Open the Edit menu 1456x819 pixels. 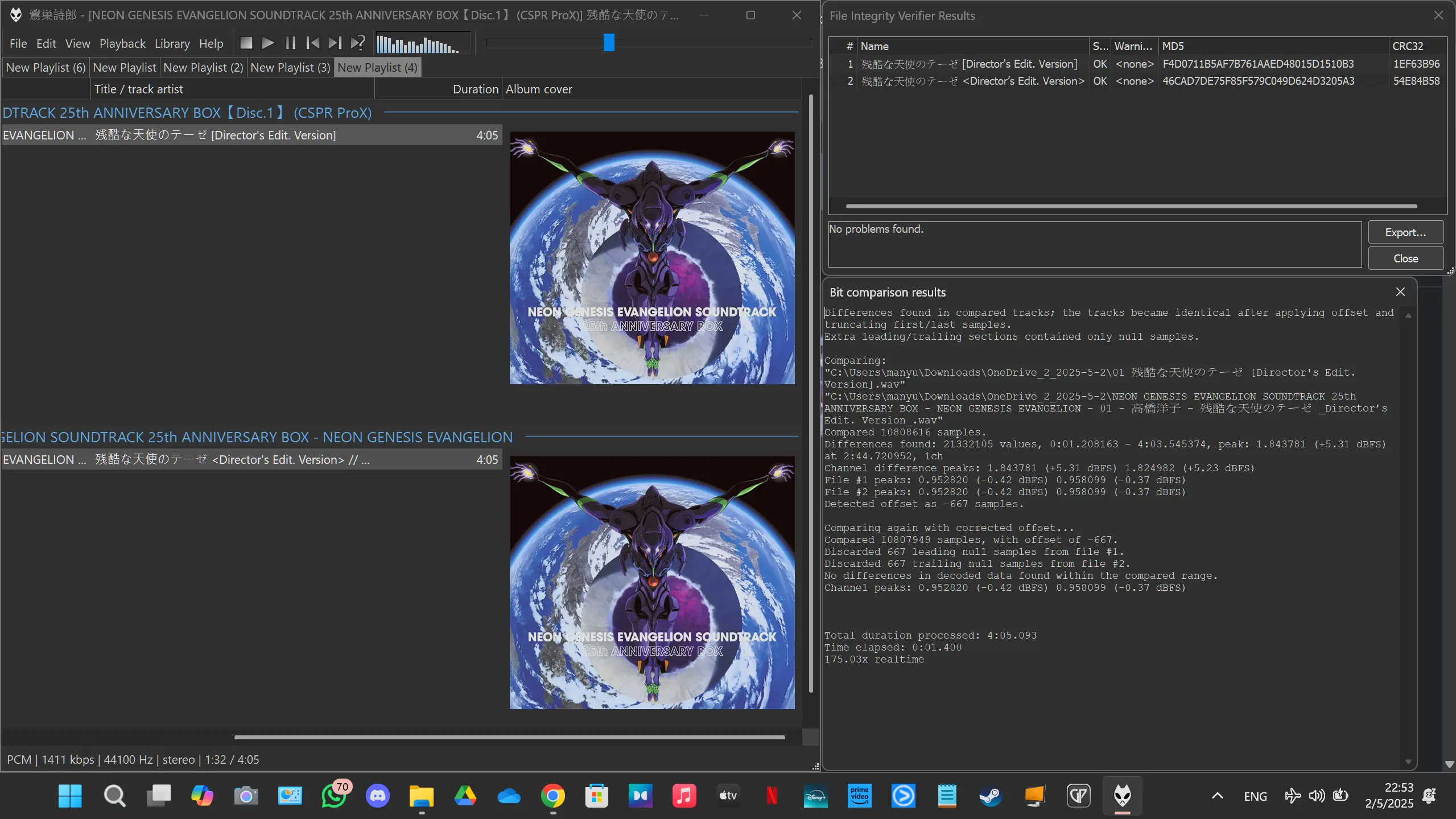pyautogui.click(x=46, y=44)
